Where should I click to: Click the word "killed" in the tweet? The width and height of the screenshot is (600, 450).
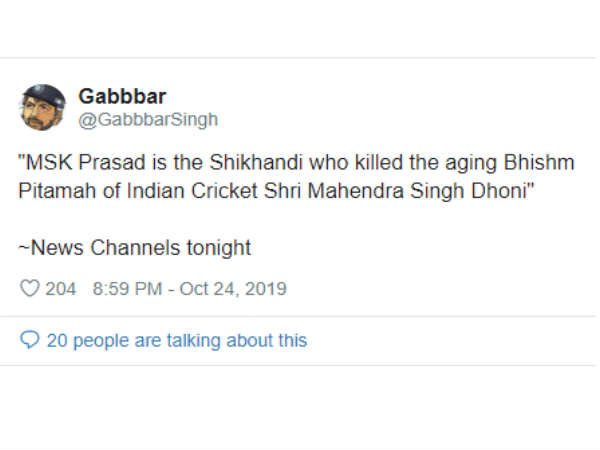click(386, 163)
